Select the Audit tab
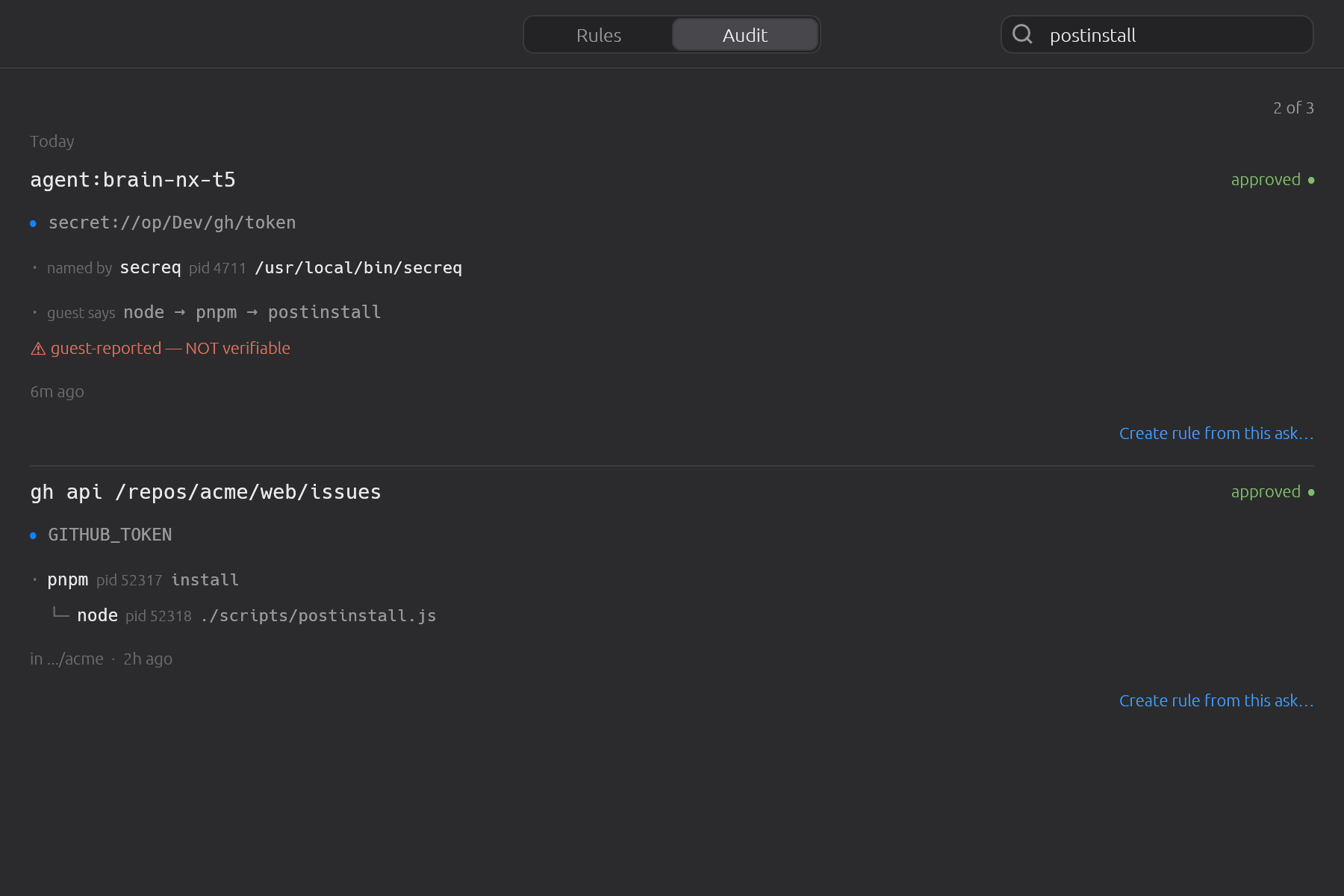 click(745, 35)
